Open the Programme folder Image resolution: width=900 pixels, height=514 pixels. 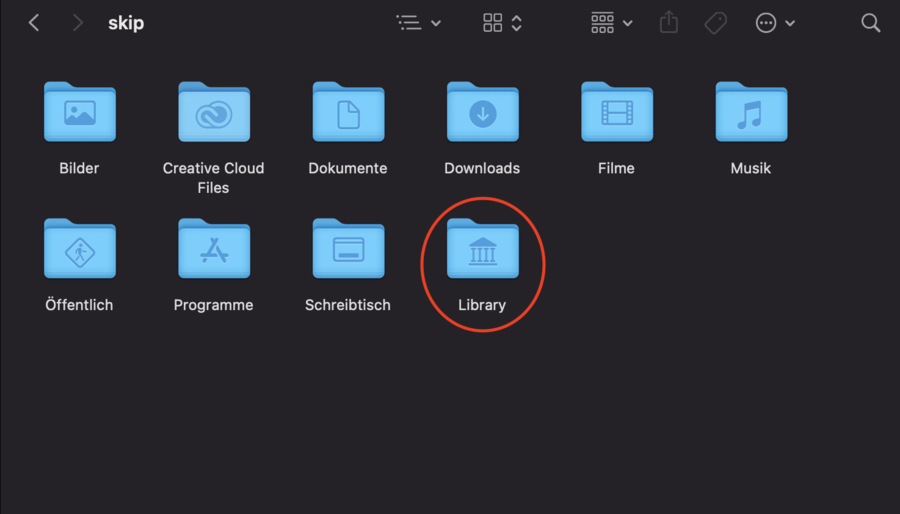pyautogui.click(x=213, y=250)
